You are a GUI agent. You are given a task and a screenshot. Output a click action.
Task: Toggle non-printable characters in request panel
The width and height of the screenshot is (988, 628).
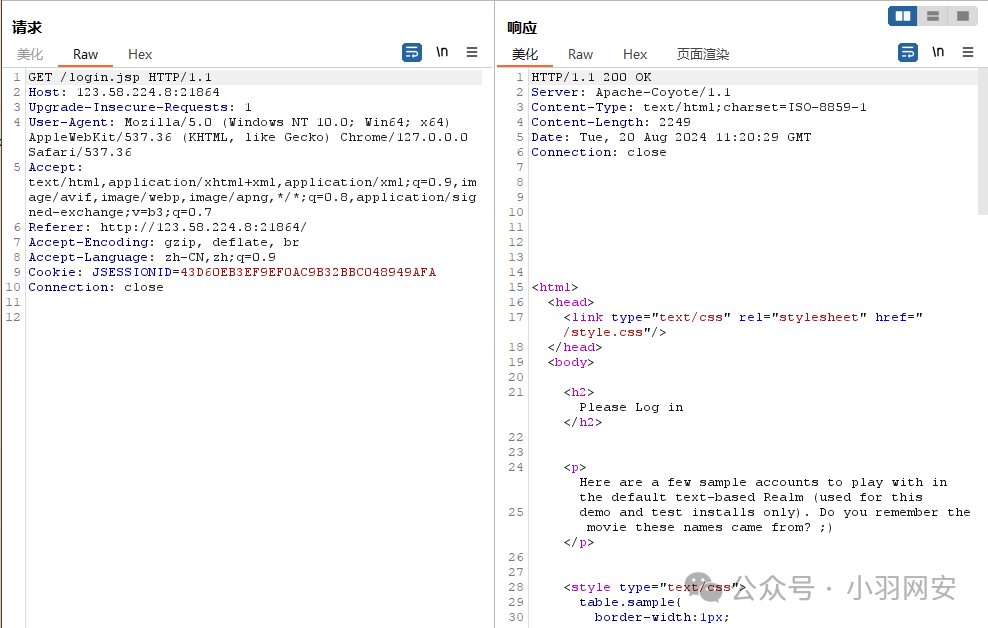click(x=442, y=52)
